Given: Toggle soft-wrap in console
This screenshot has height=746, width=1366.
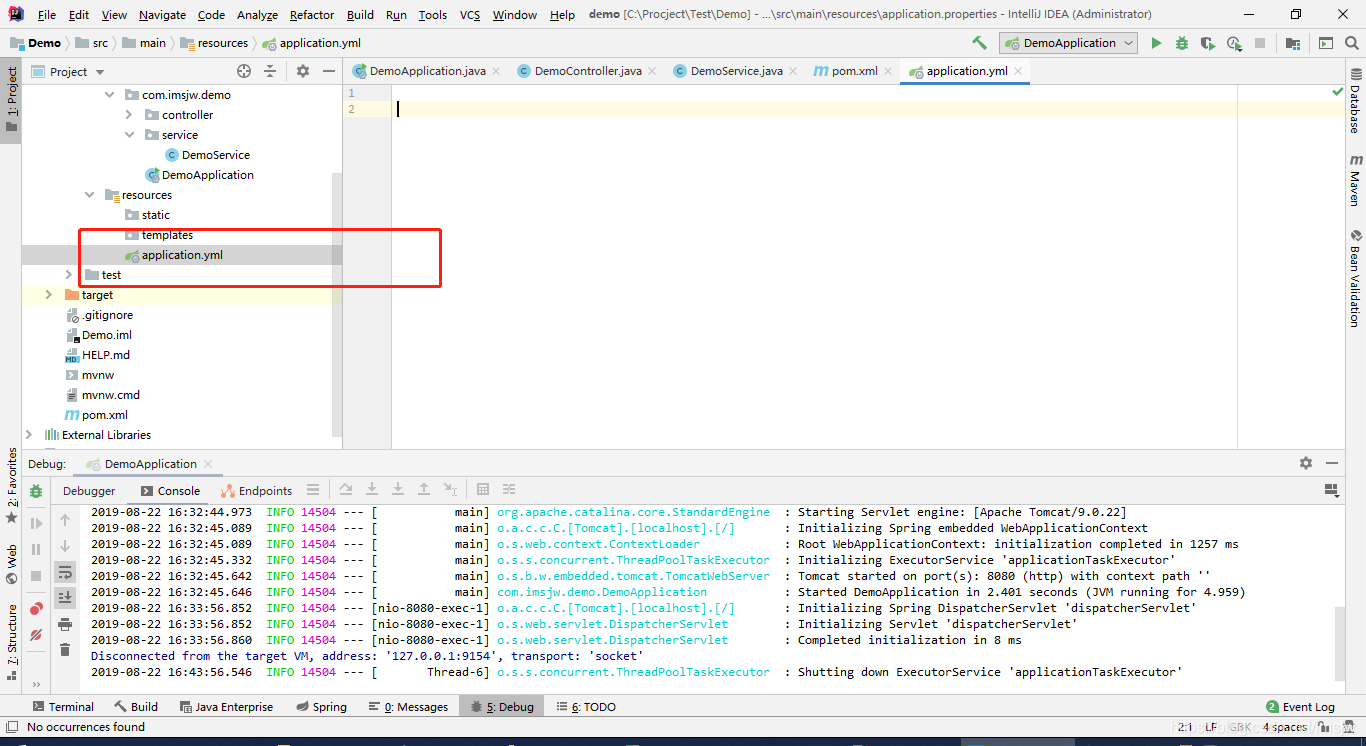Looking at the screenshot, I should (x=65, y=572).
